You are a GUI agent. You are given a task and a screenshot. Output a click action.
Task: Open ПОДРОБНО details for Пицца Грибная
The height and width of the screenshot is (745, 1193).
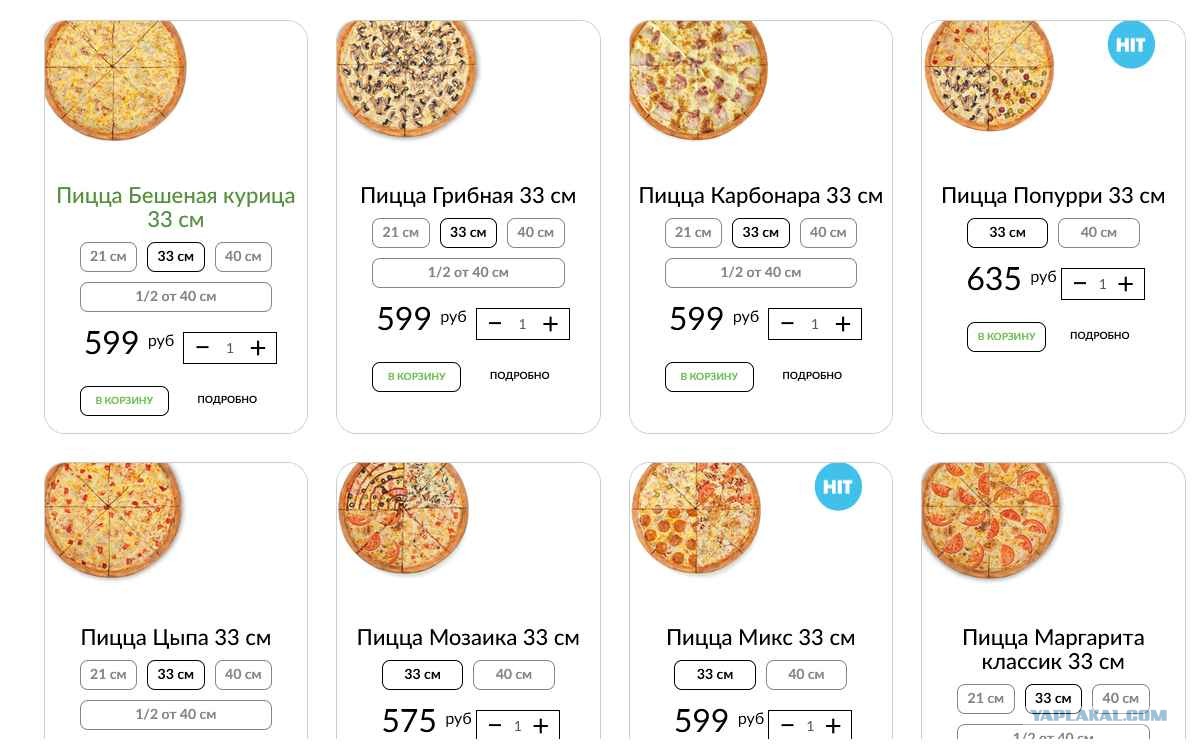520,376
